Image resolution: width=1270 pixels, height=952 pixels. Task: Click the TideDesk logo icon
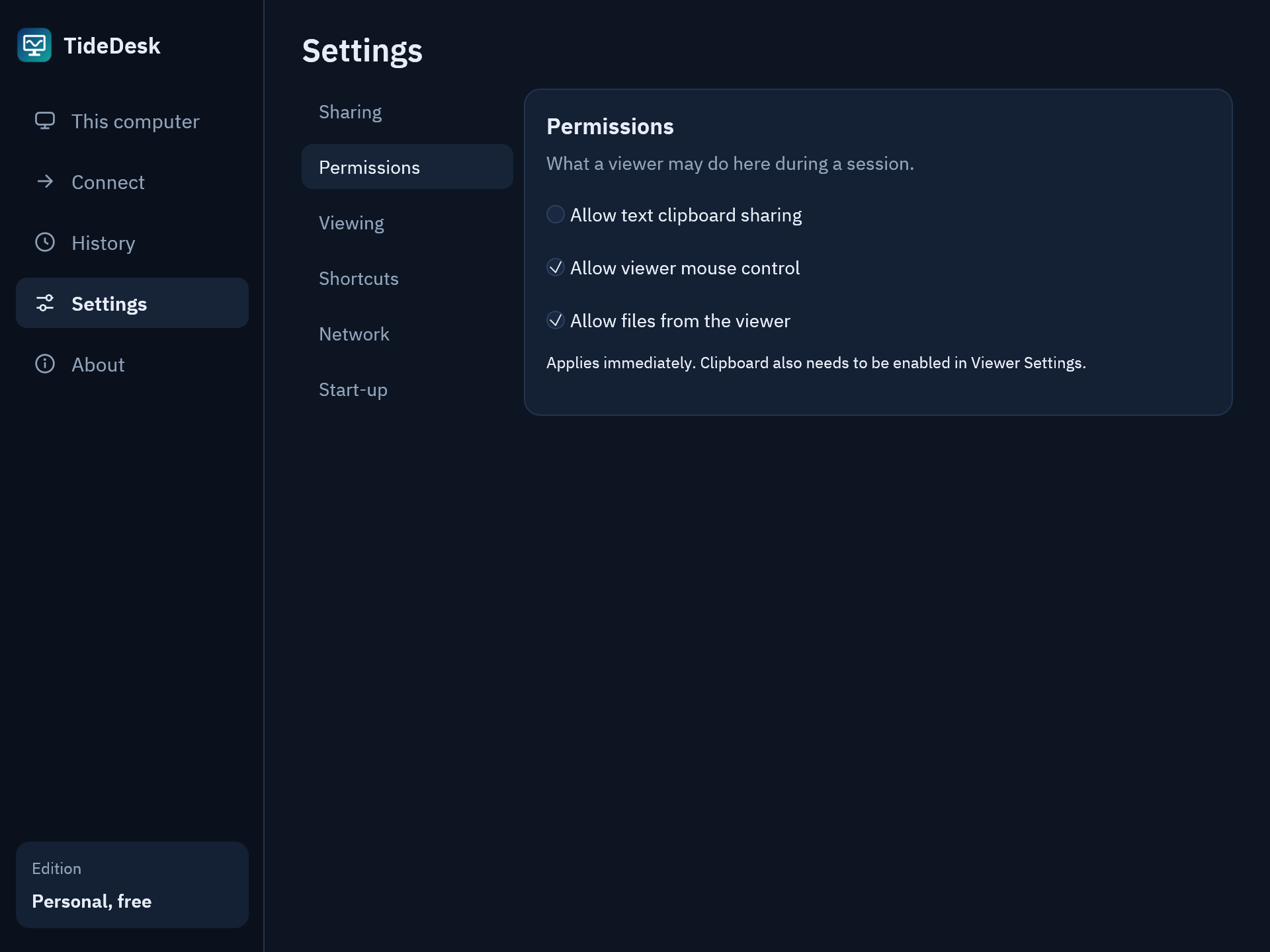click(x=34, y=45)
